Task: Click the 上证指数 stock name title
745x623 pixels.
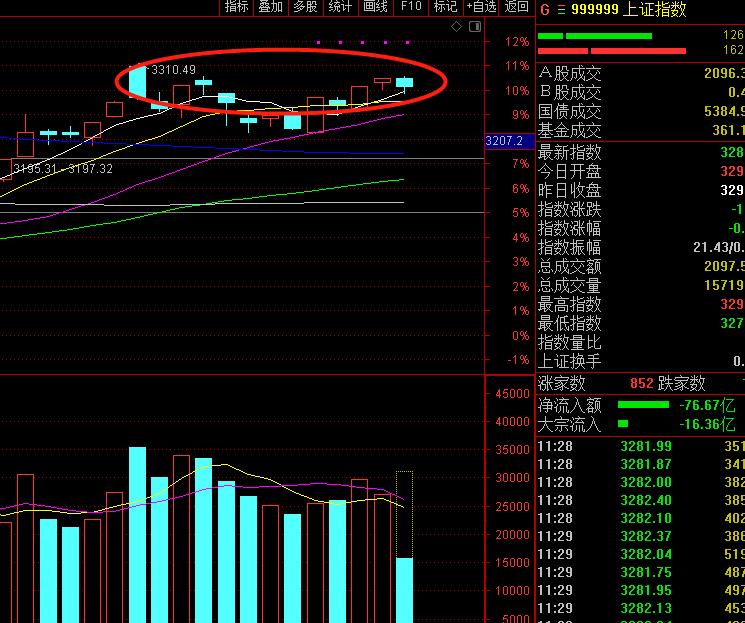Action: (x=656, y=9)
